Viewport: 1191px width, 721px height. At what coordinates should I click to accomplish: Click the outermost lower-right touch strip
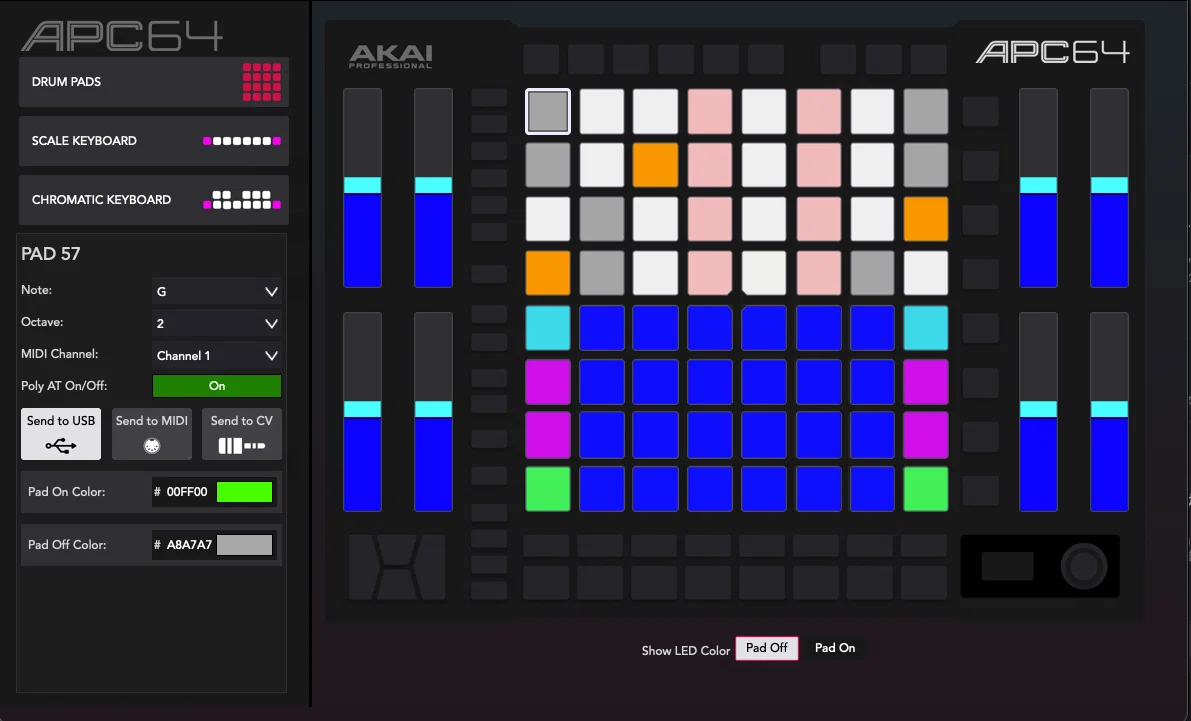pos(1109,412)
